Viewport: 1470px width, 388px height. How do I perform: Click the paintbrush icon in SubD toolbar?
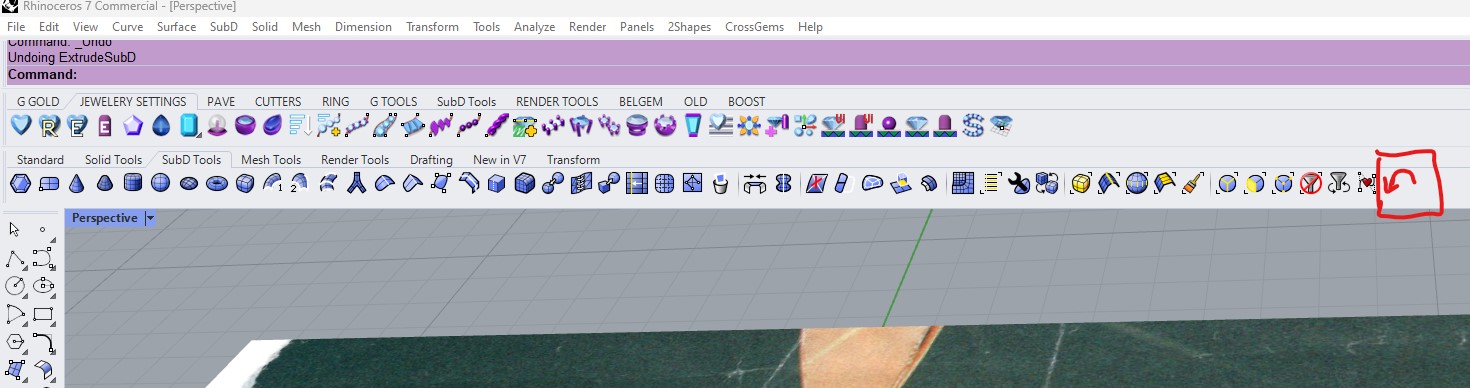point(1193,183)
